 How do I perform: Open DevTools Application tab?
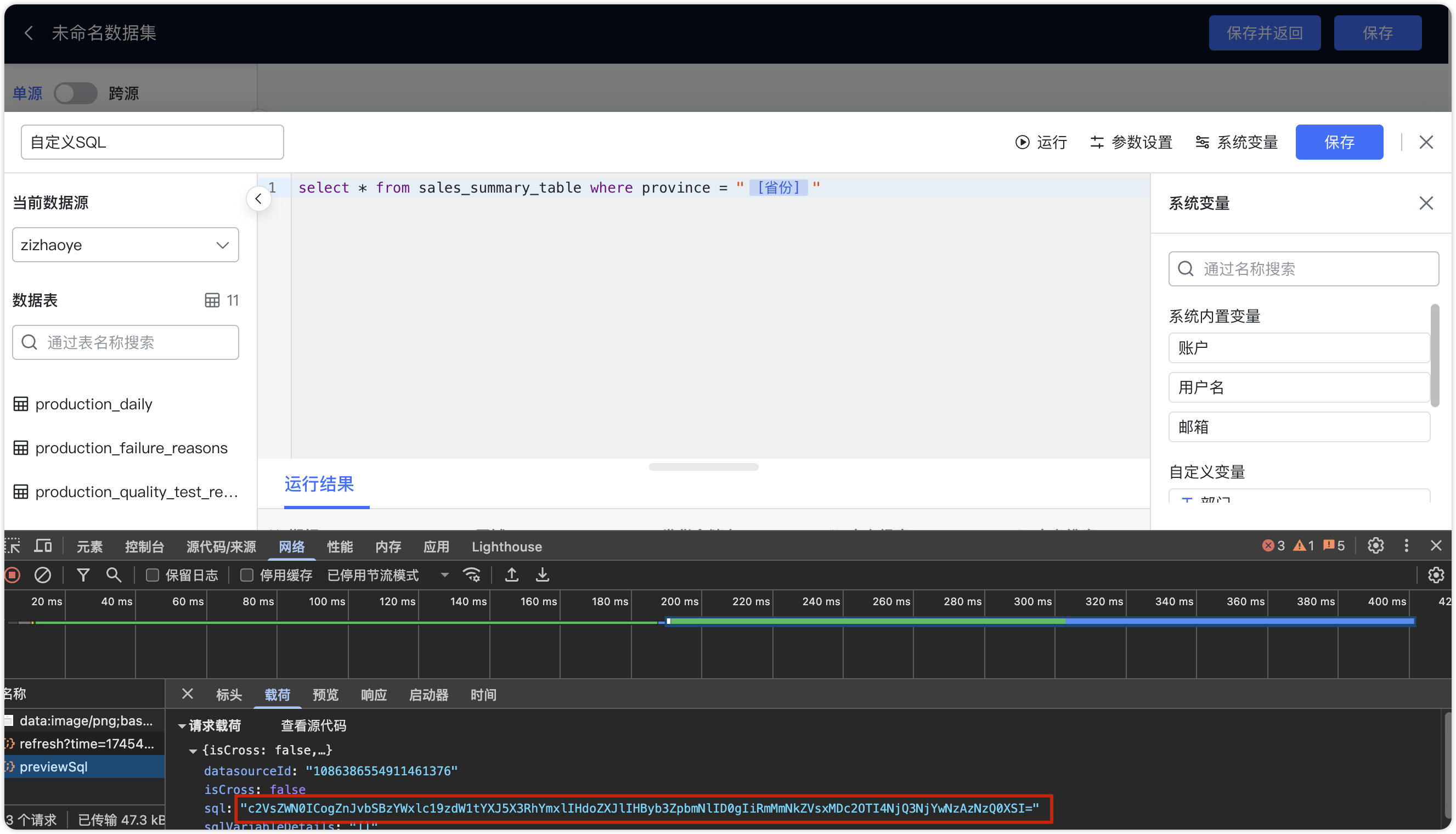click(x=436, y=546)
